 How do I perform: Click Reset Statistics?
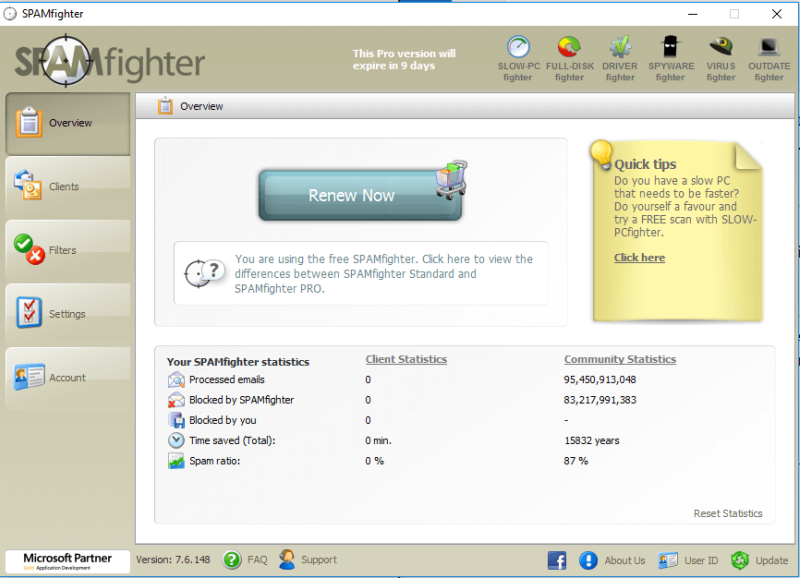728,514
